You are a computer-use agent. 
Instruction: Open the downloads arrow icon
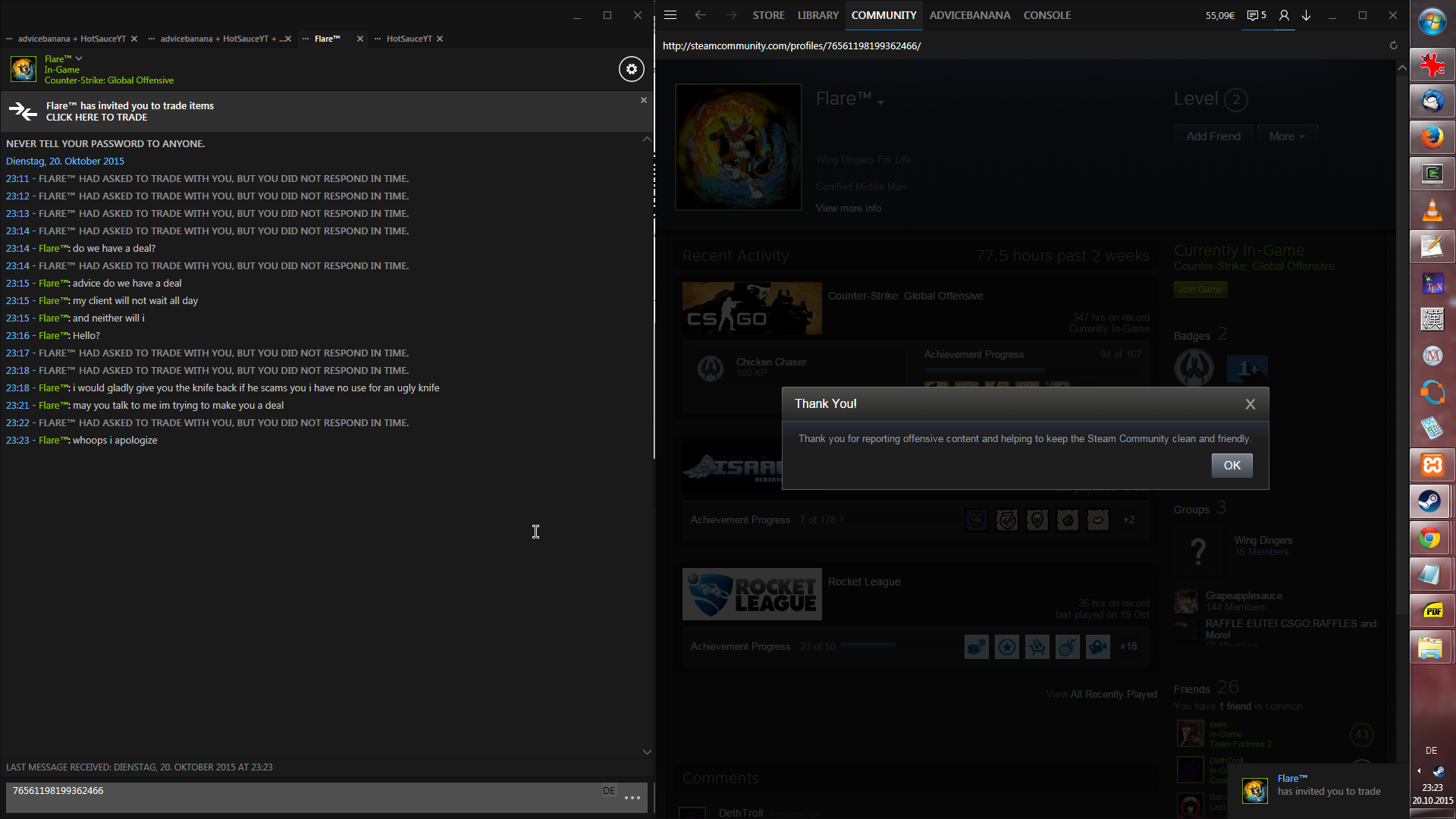[1307, 15]
